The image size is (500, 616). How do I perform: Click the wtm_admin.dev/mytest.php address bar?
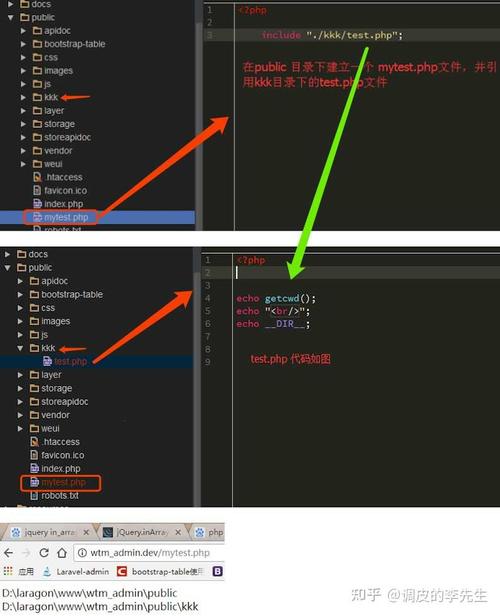click(x=149, y=553)
